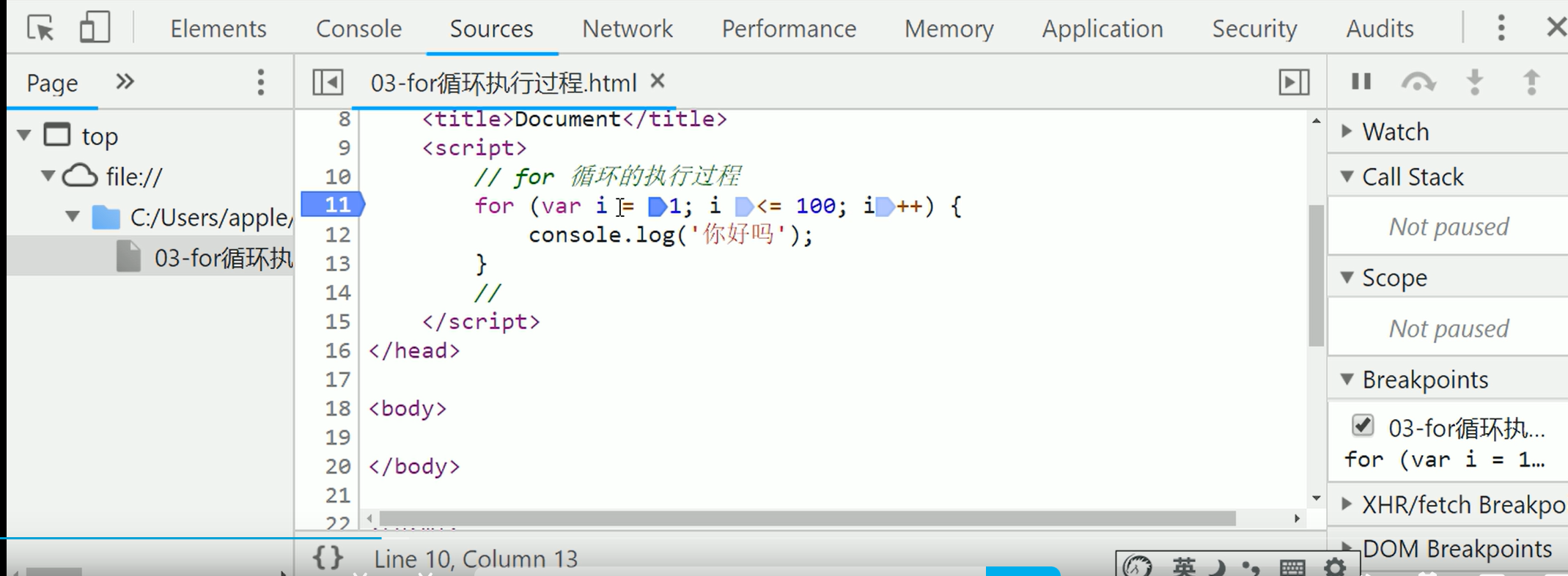The width and height of the screenshot is (1568, 576).
Task: Pretty print the source with braces icon
Action: [x=328, y=558]
